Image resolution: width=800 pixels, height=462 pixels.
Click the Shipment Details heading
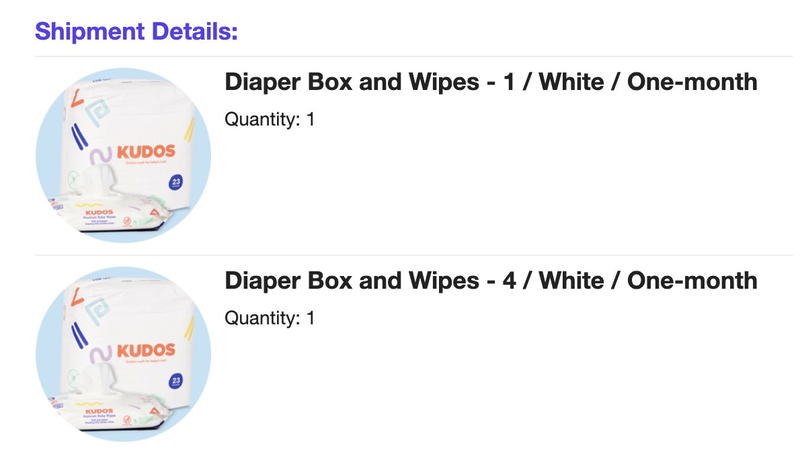(136, 31)
